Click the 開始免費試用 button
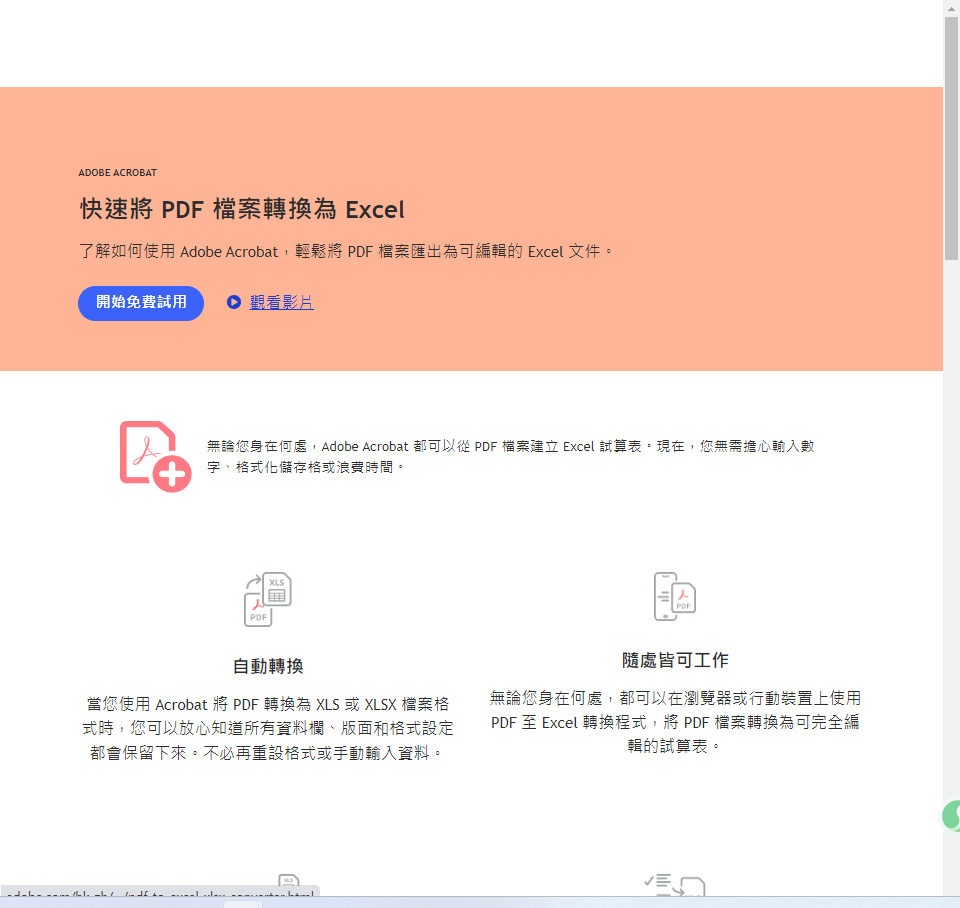 coord(141,303)
